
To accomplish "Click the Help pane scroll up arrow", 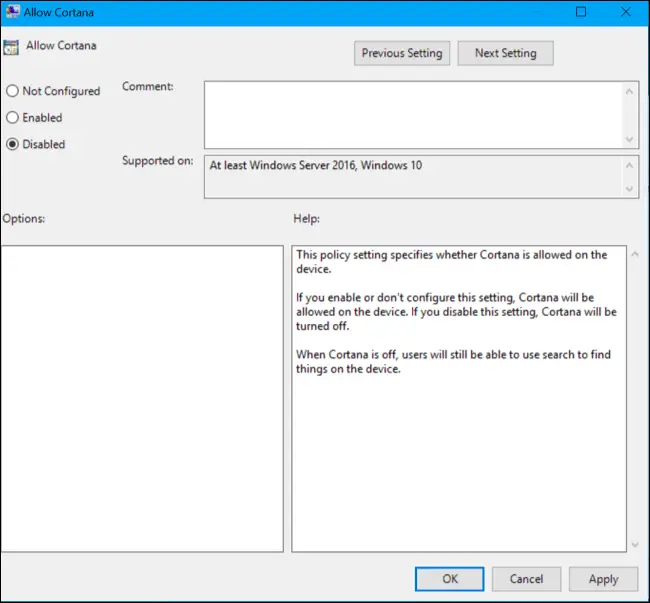I will pyautogui.click(x=635, y=254).
